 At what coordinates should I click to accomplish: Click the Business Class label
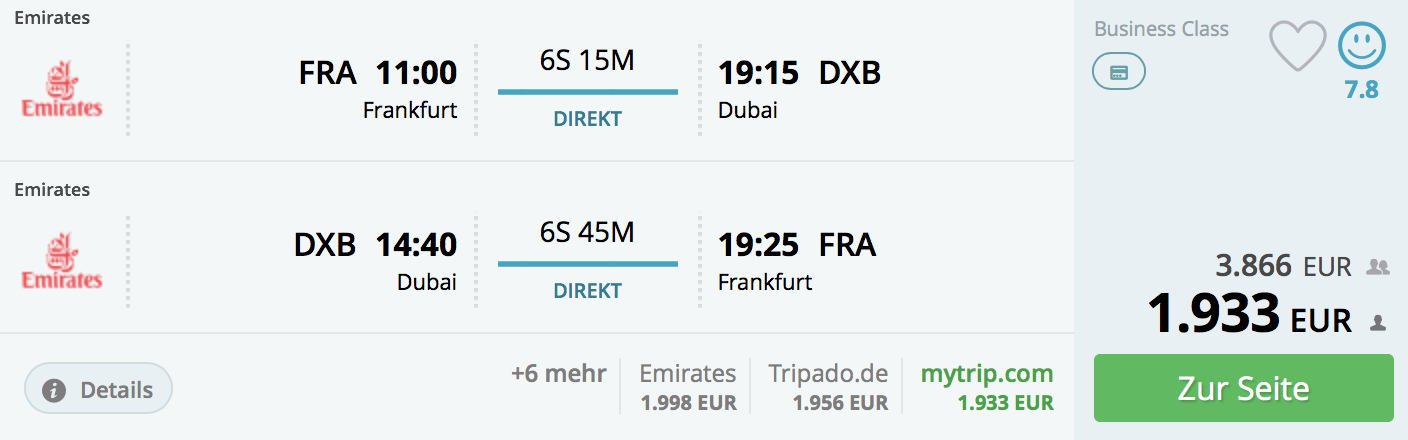(x=1161, y=29)
